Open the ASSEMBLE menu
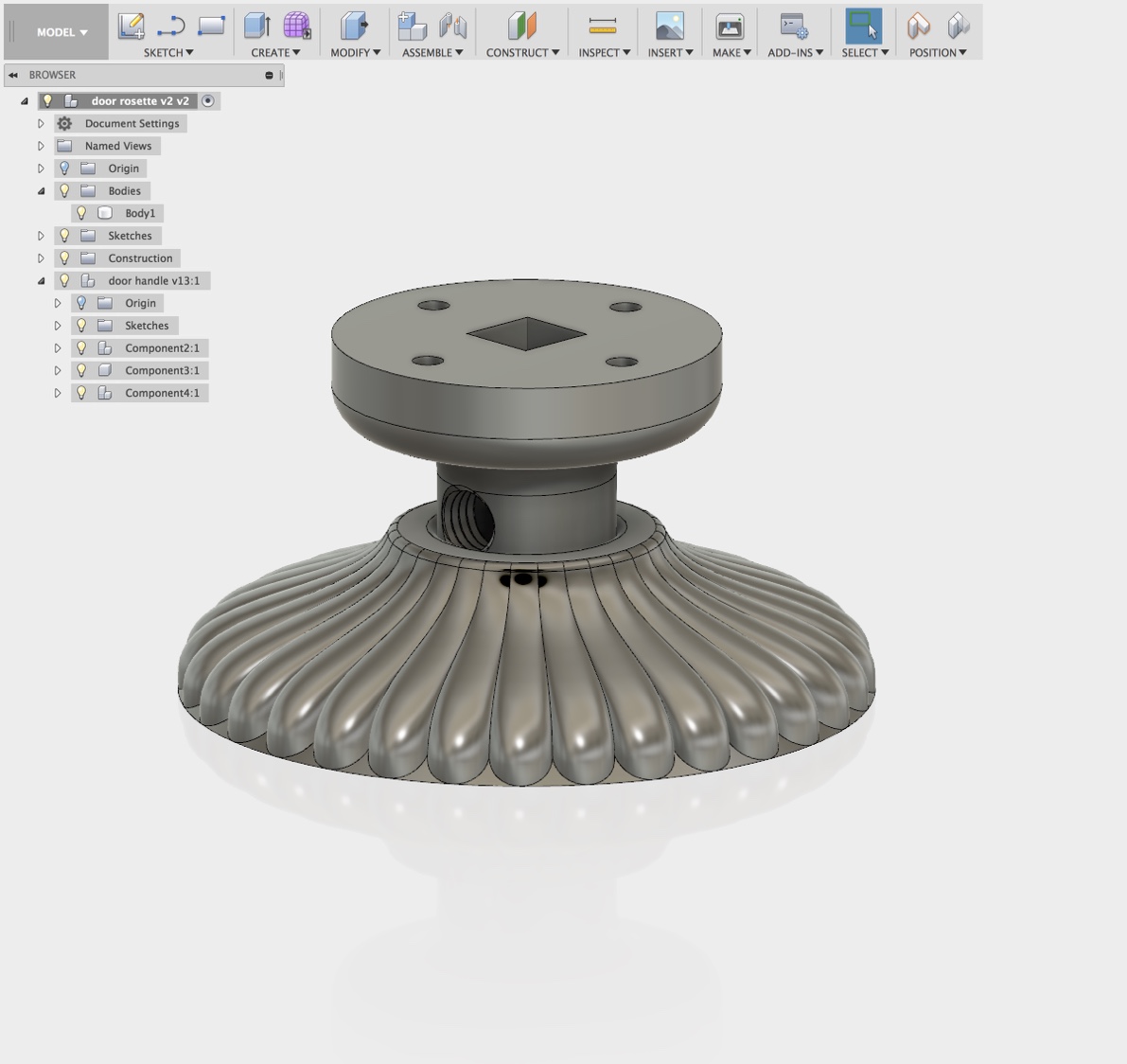Viewport: 1127px width, 1064px height. click(431, 52)
